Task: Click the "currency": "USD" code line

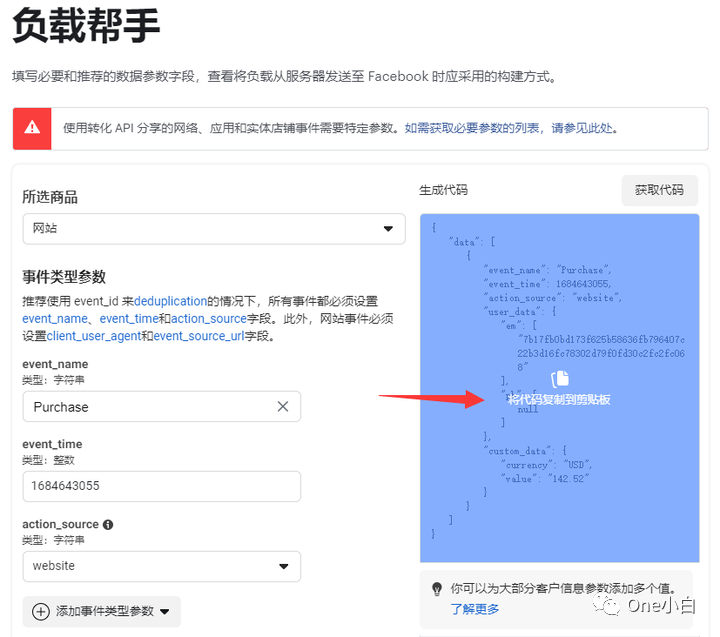Action: 546,465
